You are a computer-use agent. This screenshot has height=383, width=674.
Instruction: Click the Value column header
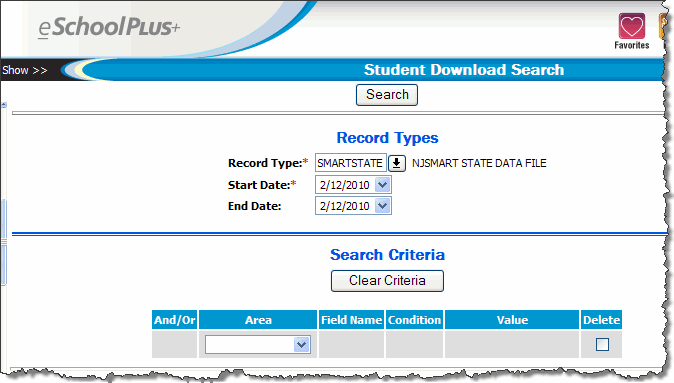[x=512, y=320]
